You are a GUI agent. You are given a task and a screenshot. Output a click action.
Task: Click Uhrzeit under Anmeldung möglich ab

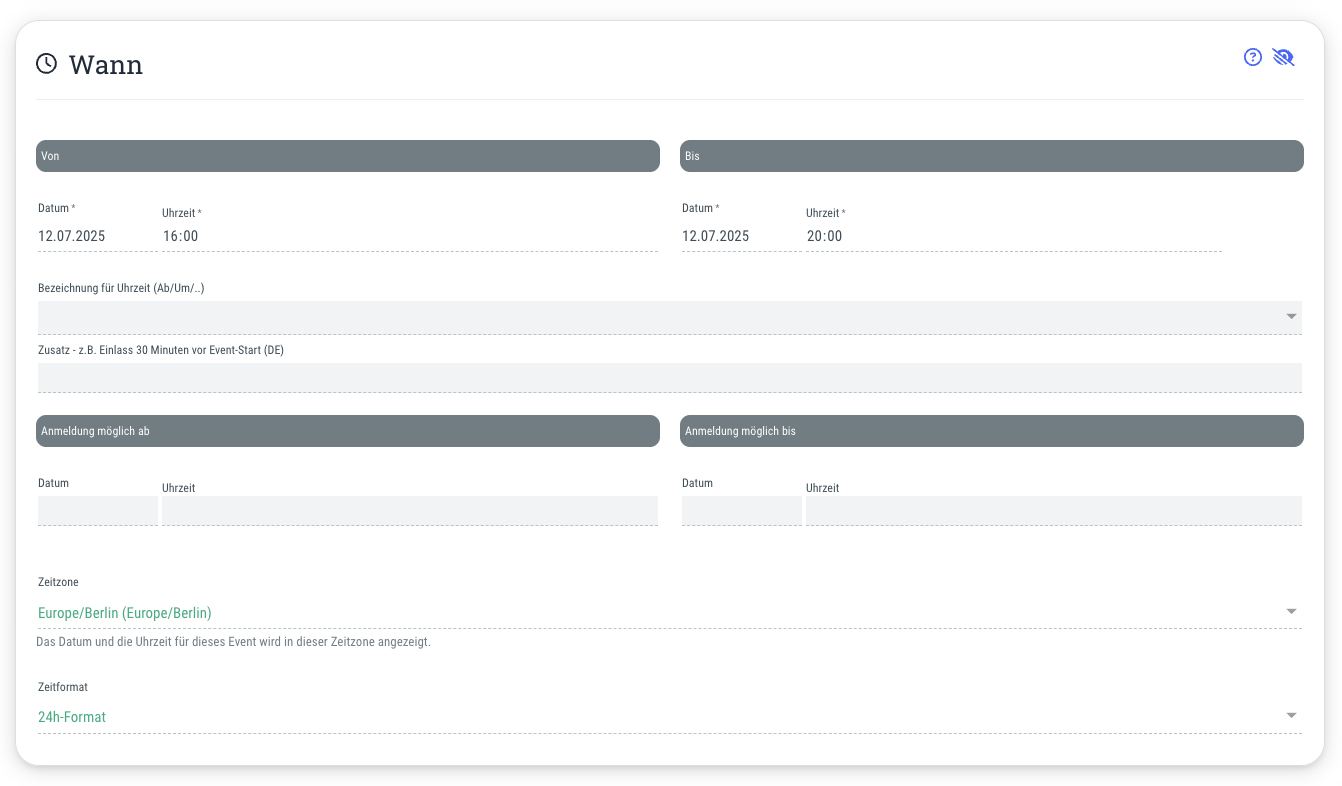410,510
